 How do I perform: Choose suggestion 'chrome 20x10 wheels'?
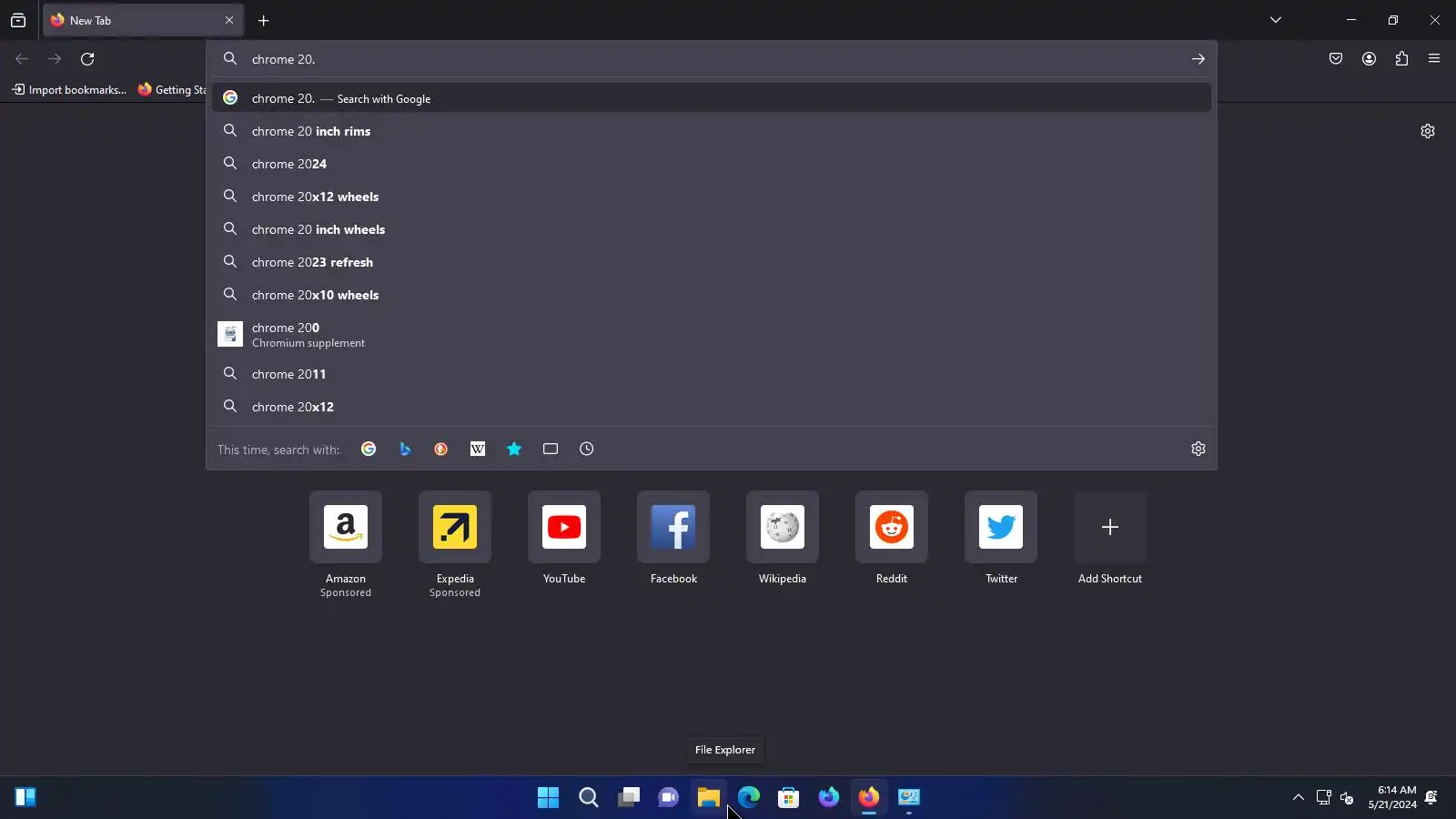pyautogui.click(x=712, y=295)
